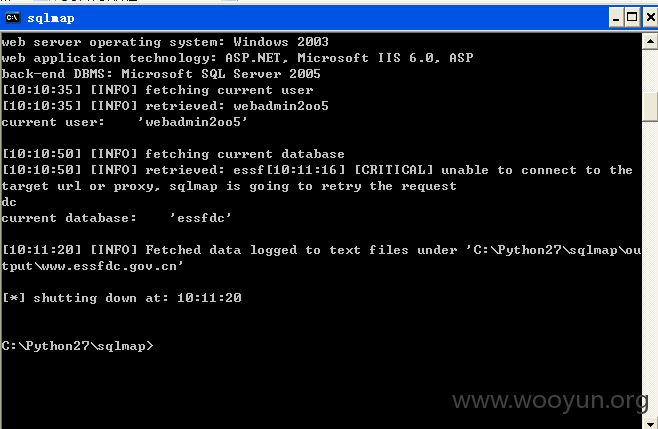Click the shutting down at 10:11:20 line

(122, 298)
